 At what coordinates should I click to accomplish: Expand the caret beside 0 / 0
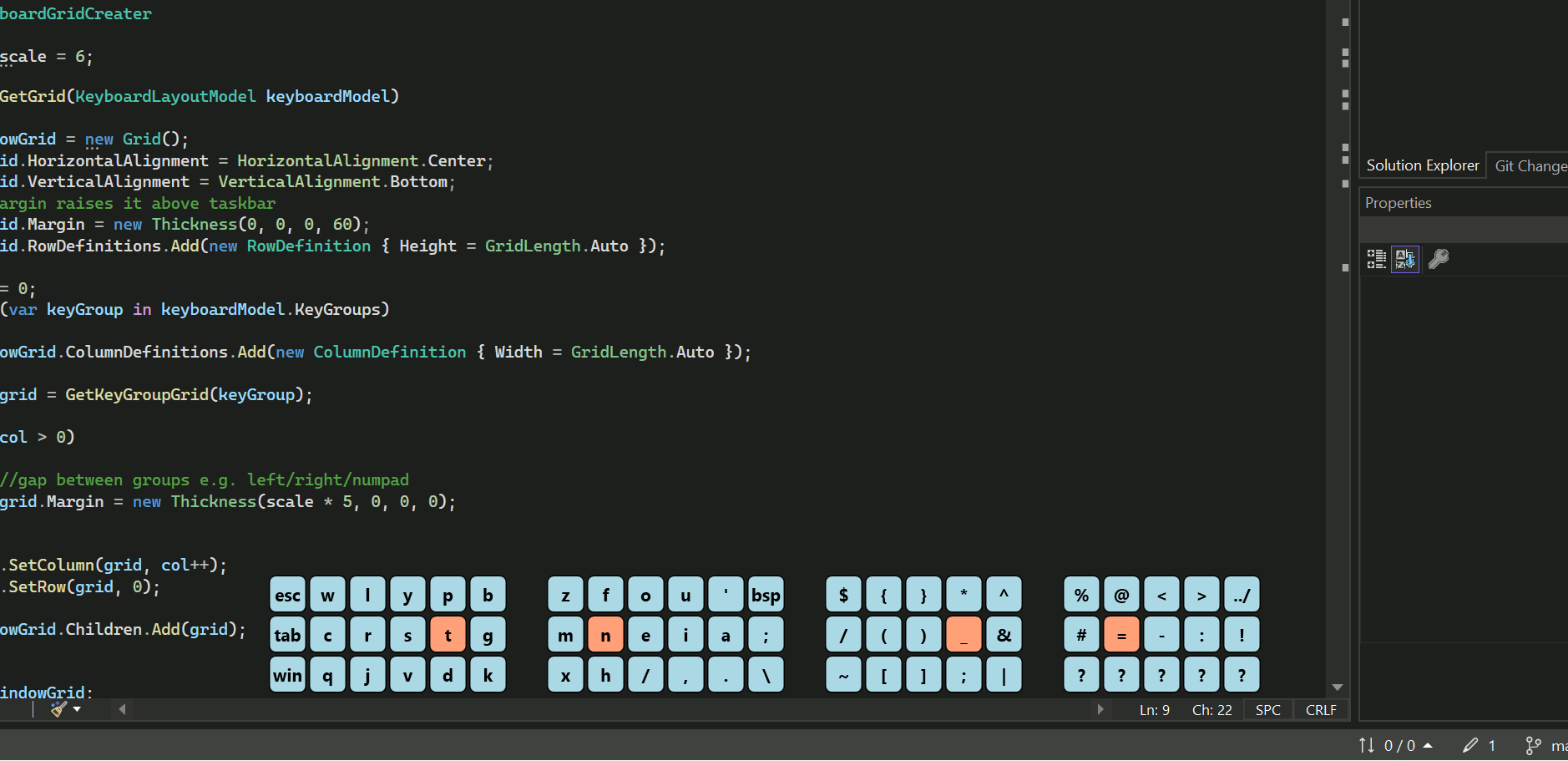(x=1428, y=745)
